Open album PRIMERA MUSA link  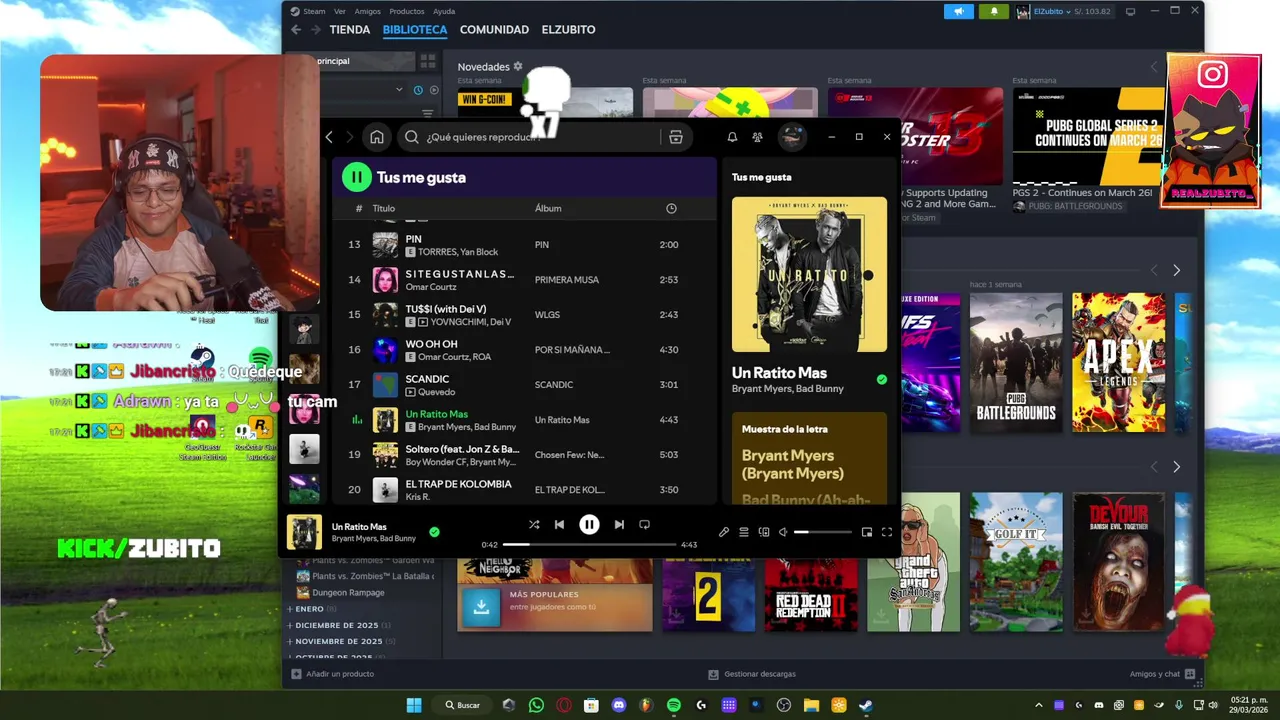coord(567,280)
